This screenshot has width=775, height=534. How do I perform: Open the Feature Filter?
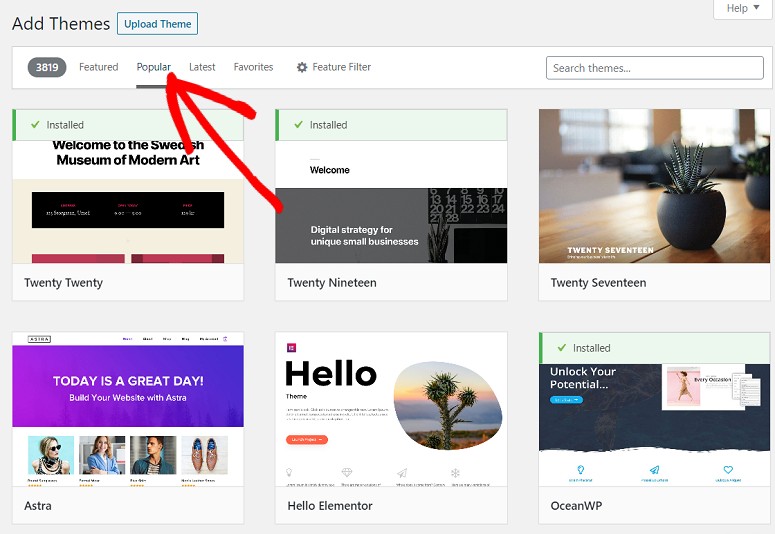pyautogui.click(x=334, y=67)
